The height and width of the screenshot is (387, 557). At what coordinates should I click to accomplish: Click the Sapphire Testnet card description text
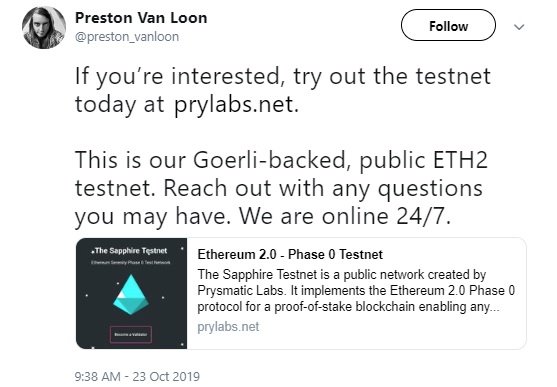tap(356, 290)
